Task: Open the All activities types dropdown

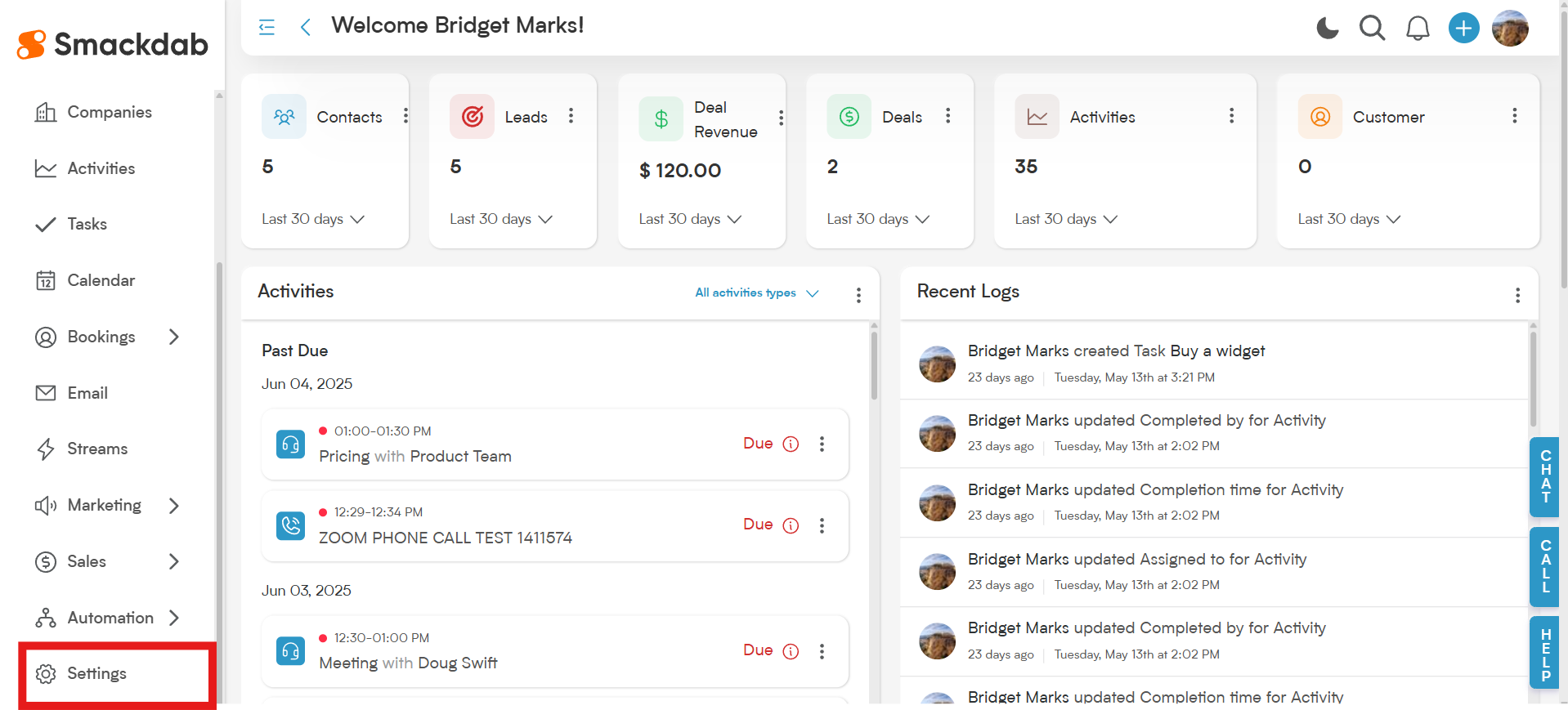Action: click(x=757, y=292)
